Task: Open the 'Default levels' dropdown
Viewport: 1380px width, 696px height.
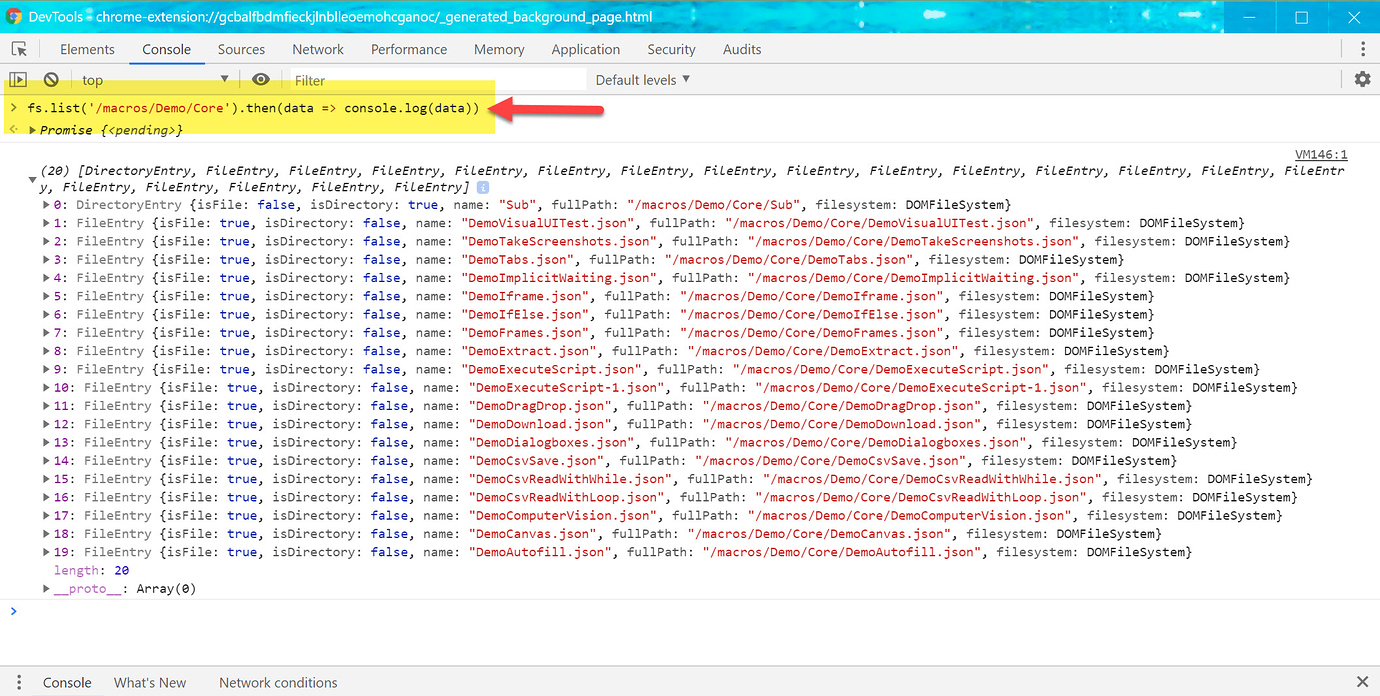Action: pyautogui.click(x=641, y=79)
